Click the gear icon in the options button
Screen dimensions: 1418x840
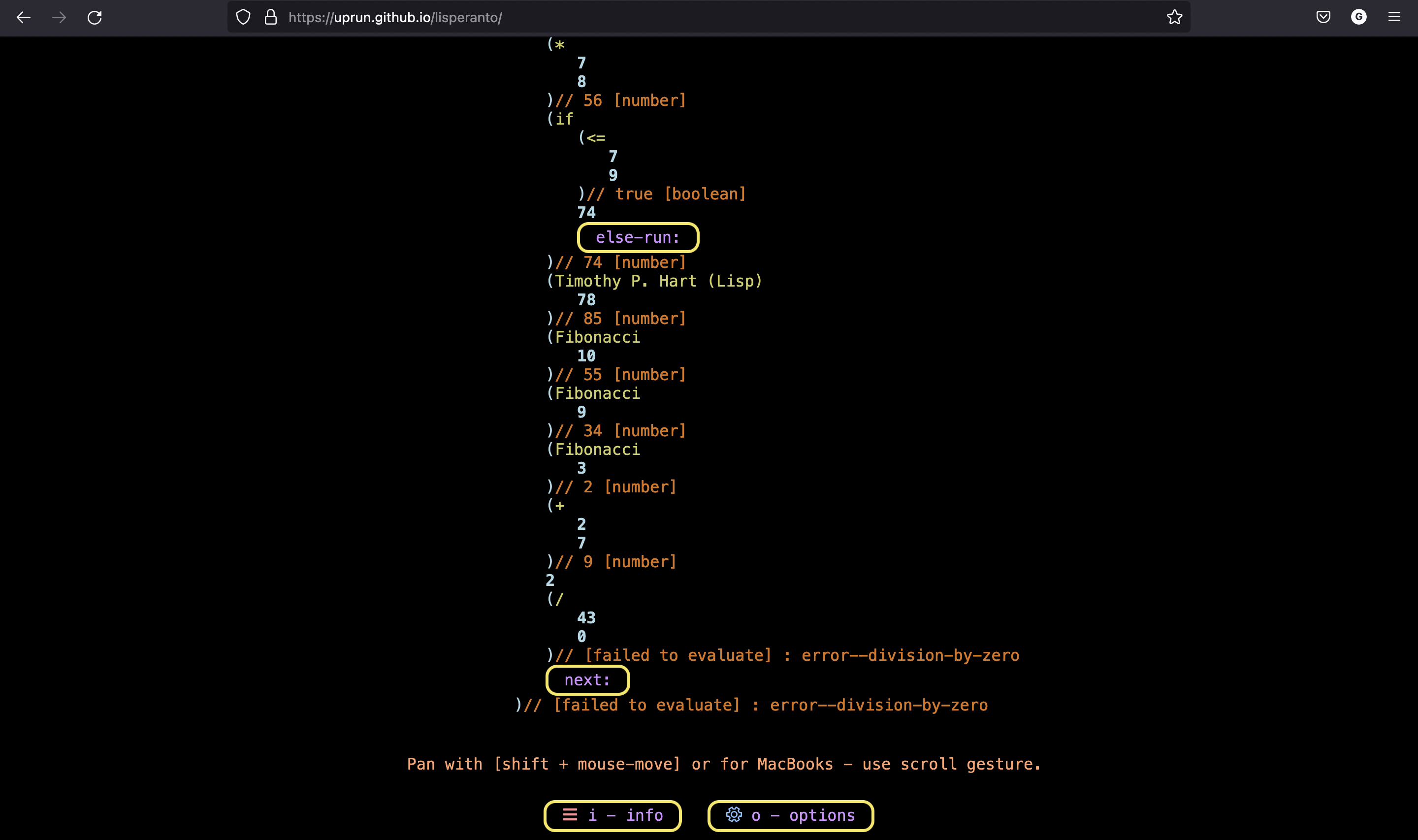click(734, 814)
